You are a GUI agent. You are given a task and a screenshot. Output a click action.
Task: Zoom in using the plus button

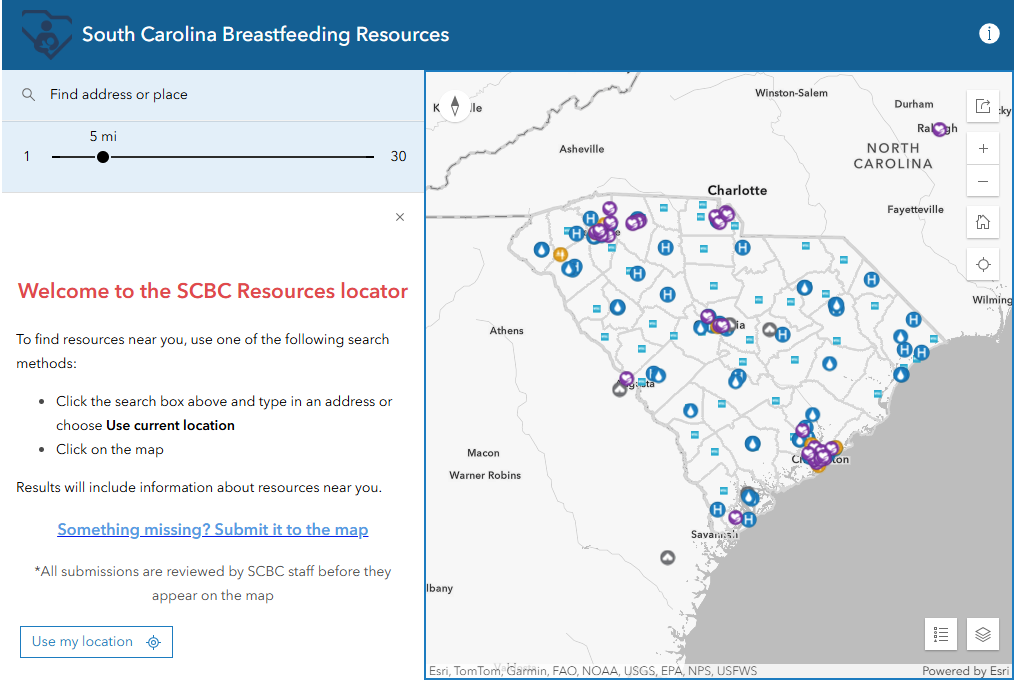(983, 147)
